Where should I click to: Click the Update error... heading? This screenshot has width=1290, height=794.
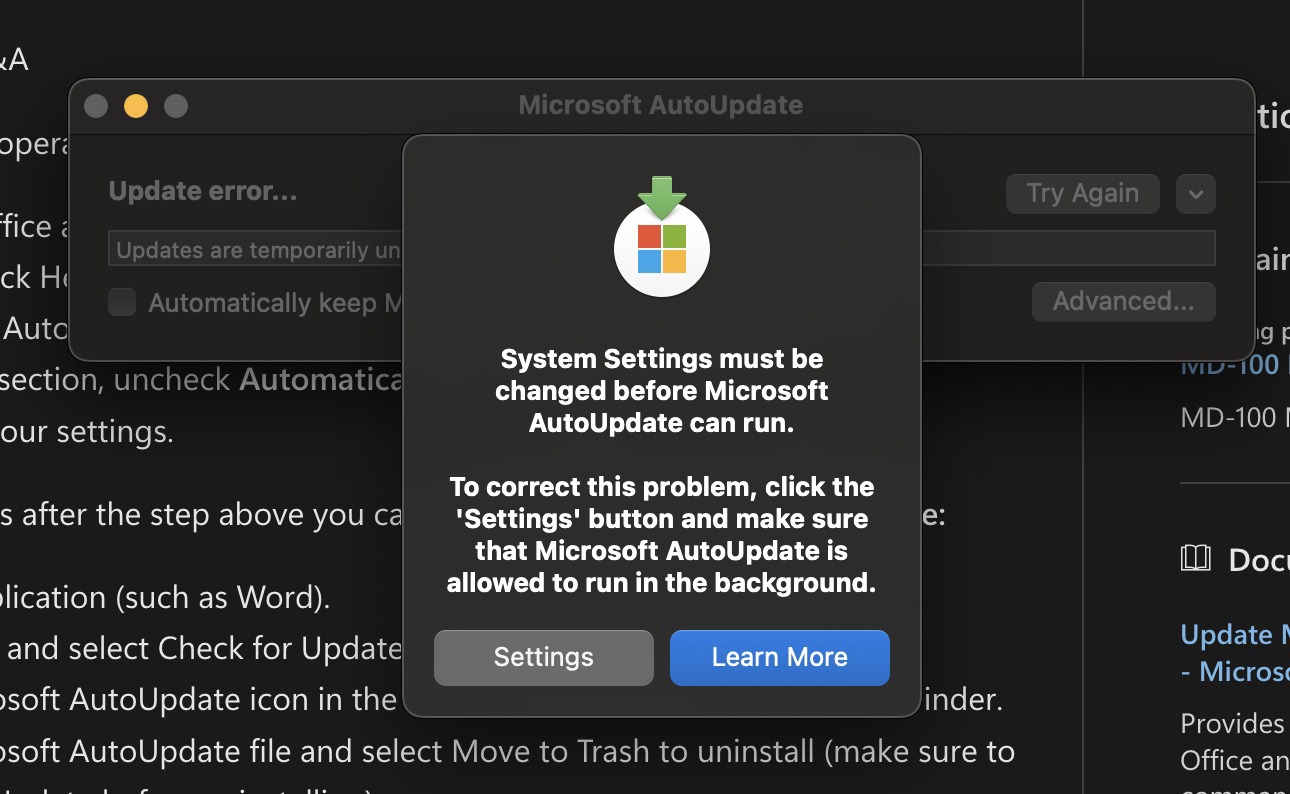[x=202, y=190]
